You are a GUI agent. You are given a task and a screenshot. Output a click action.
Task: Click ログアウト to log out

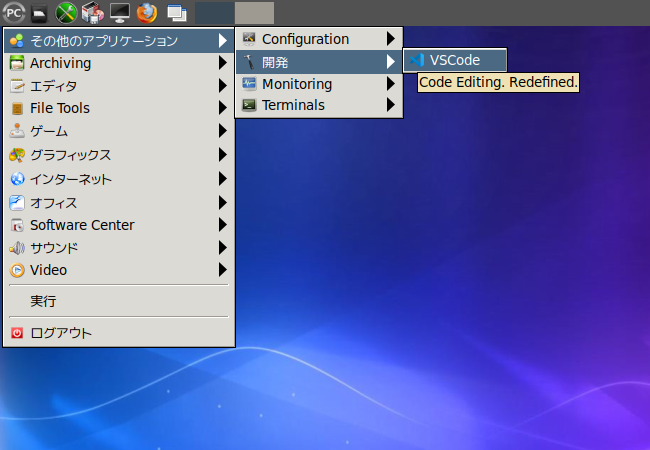click(119, 333)
